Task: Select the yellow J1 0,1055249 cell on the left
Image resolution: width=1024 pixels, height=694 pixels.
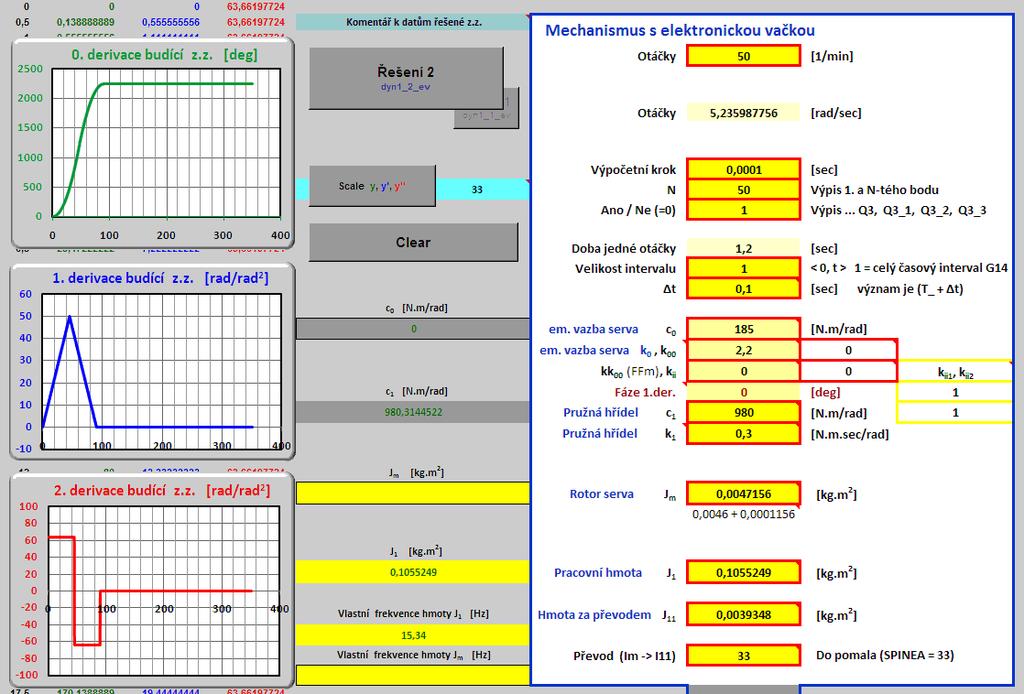Action: 413,572
